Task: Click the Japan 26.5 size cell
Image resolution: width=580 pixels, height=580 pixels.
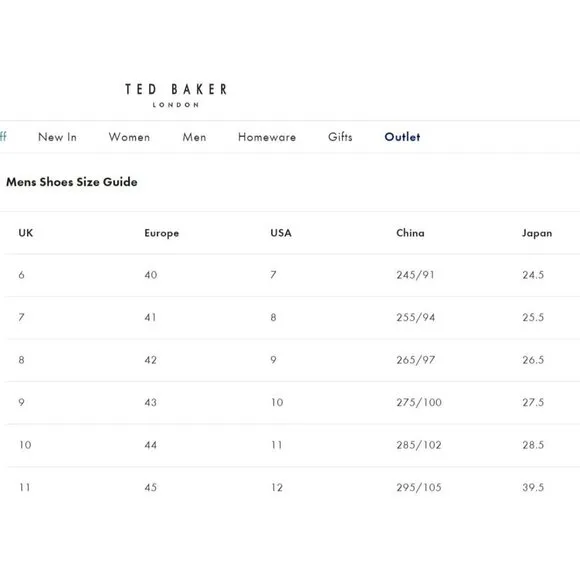Action: pyautogui.click(x=533, y=360)
